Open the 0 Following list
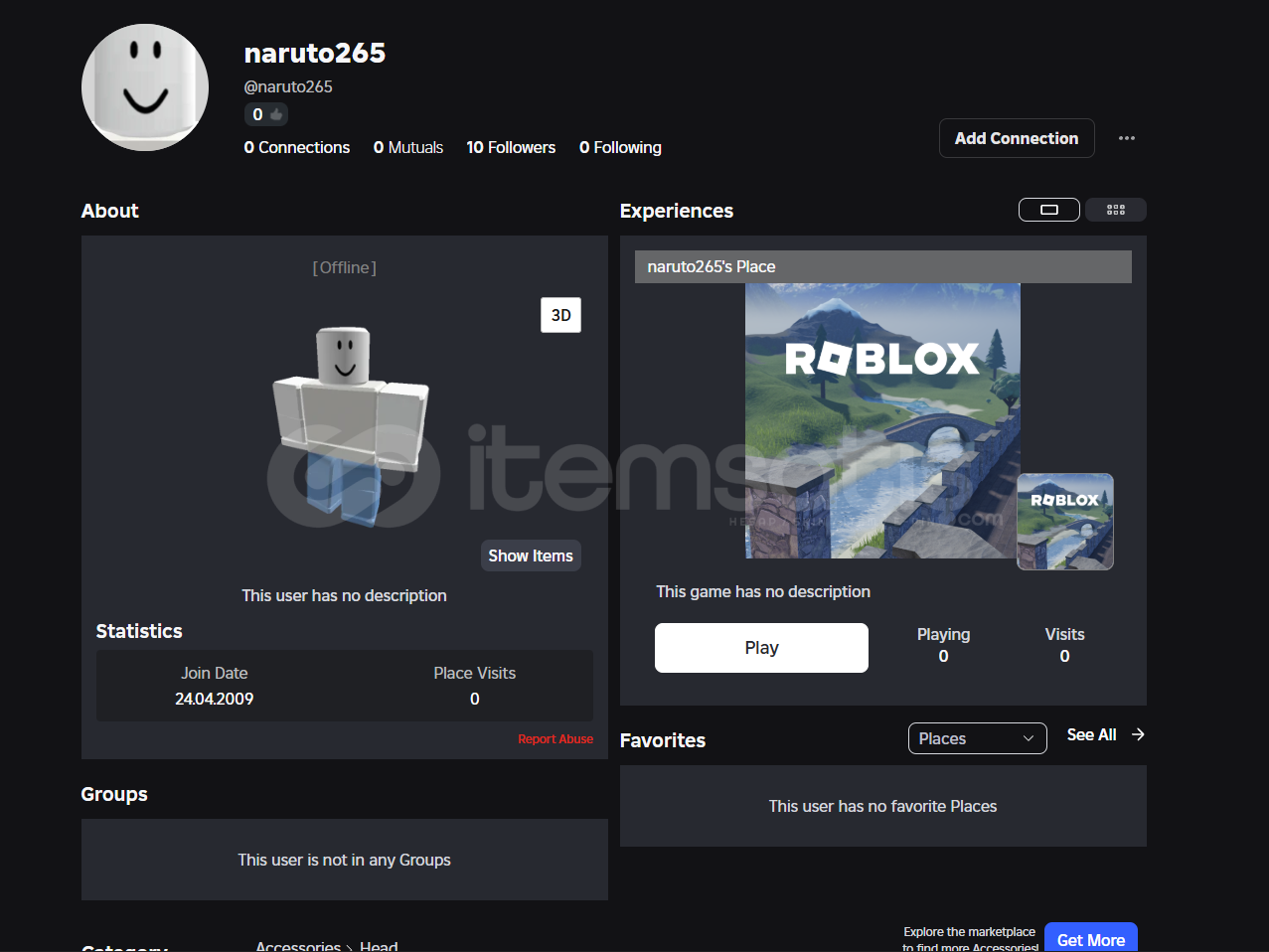Screen dimensions: 1269x952 click(620, 147)
